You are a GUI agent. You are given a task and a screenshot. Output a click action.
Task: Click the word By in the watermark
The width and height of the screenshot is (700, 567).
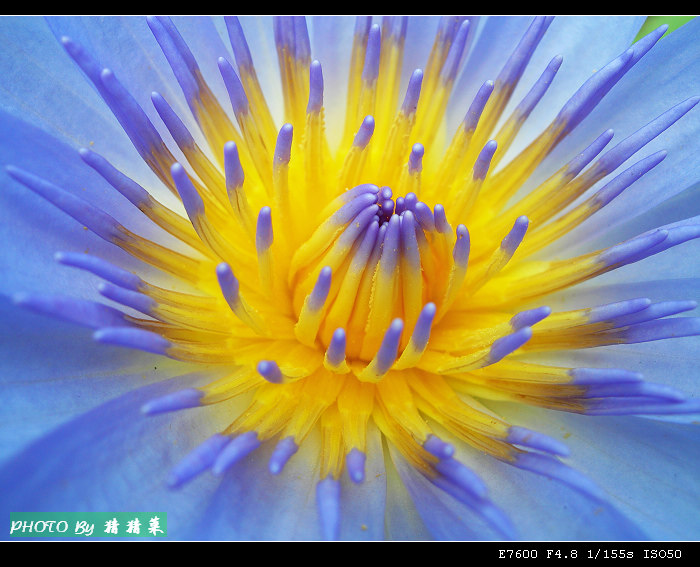coord(84,526)
